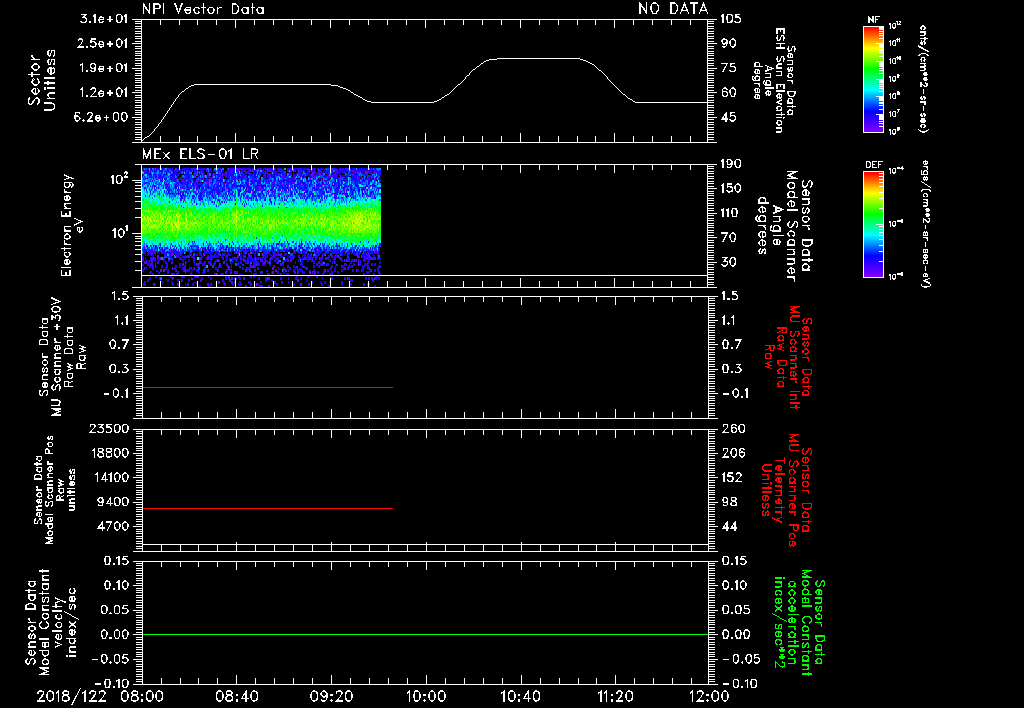The height and width of the screenshot is (708, 1024).
Task: Click the DEF rainbow color bar
Action: (873, 224)
